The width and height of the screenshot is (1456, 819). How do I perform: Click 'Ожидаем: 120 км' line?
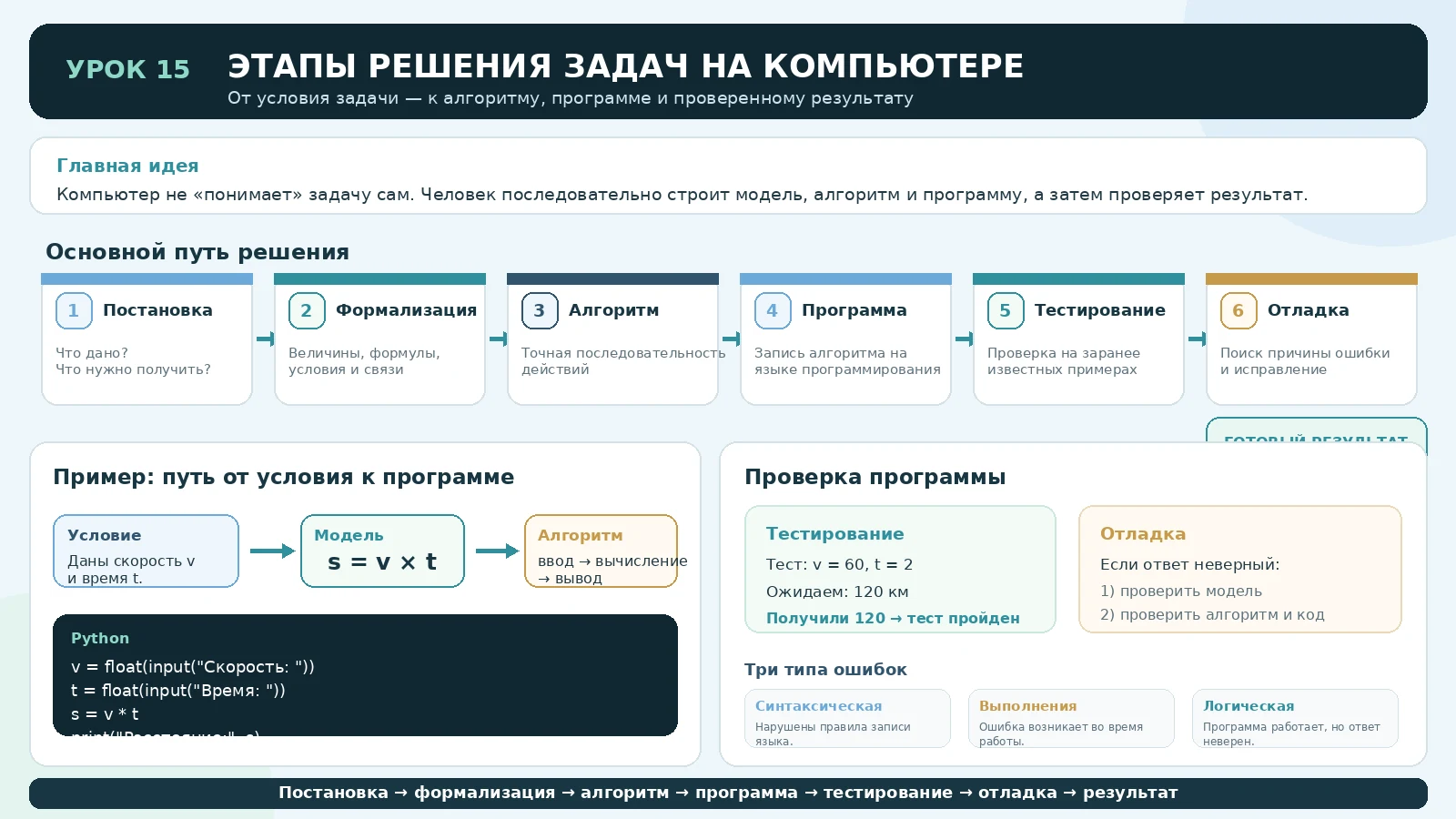[x=837, y=591]
